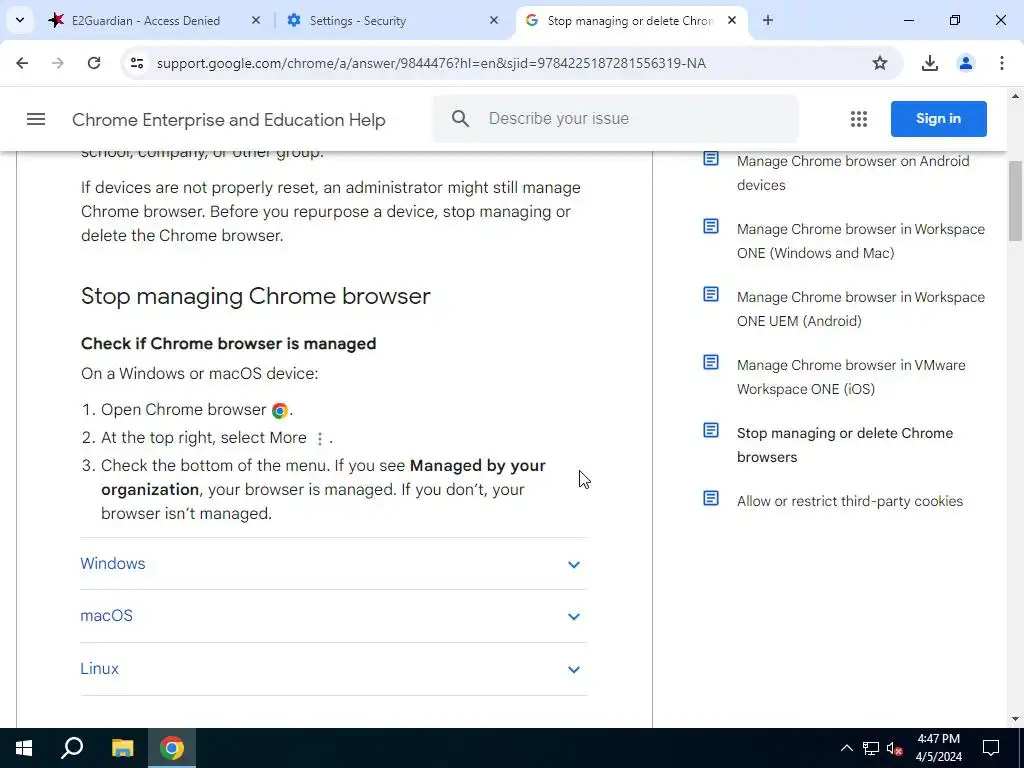Expand the macOS section
Viewport: 1024px width, 768px height.
coord(333,616)
